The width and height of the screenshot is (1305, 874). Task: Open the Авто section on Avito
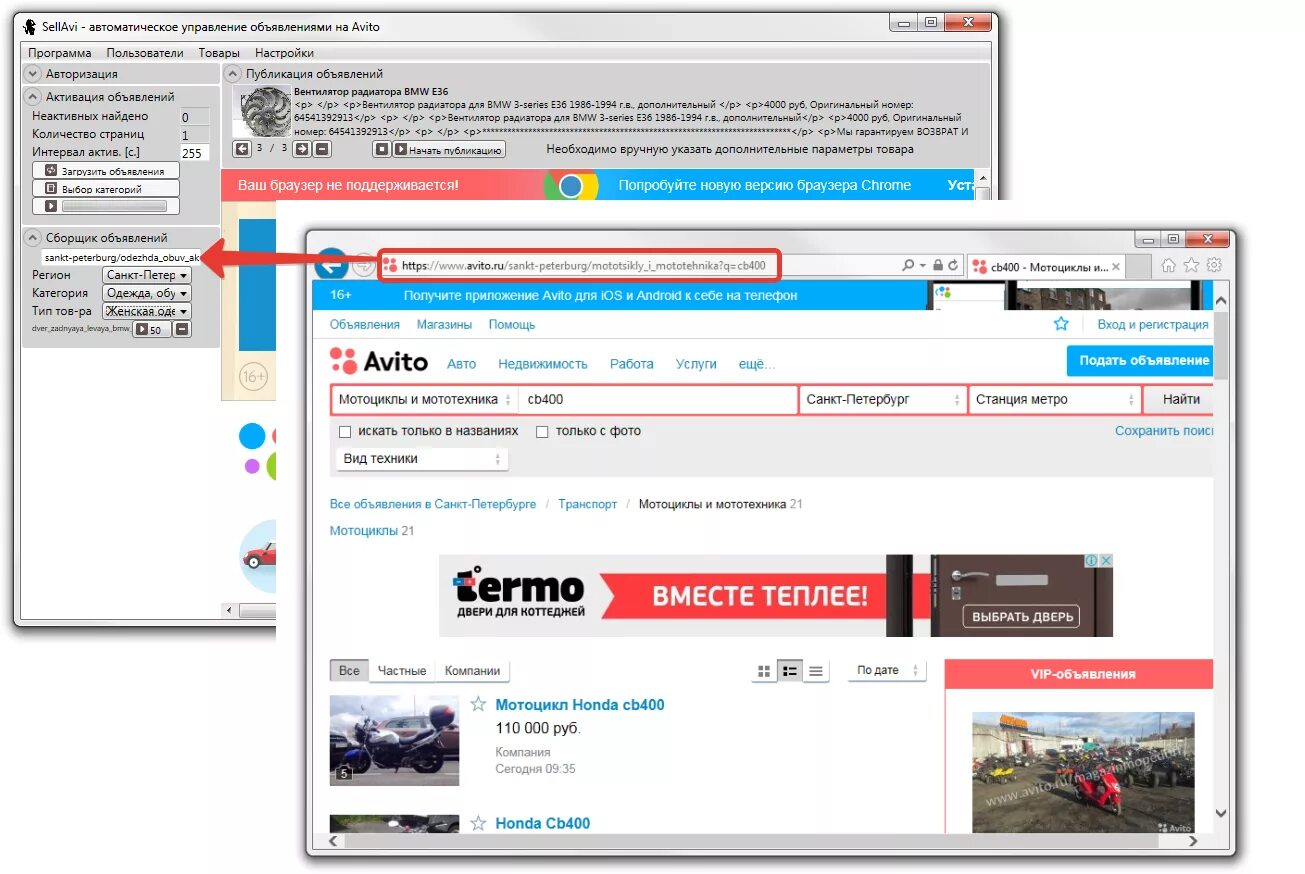462,364
